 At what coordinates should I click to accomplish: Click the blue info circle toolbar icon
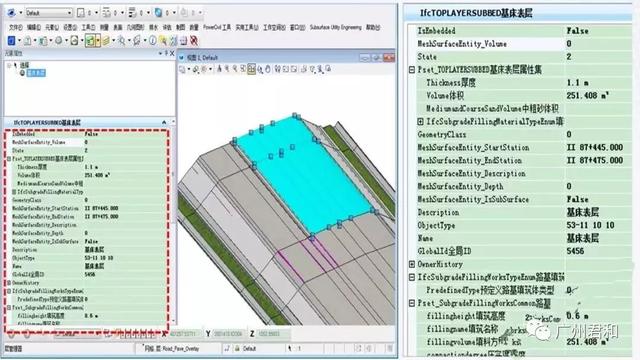pyautogui.click(x=152, y=40)
